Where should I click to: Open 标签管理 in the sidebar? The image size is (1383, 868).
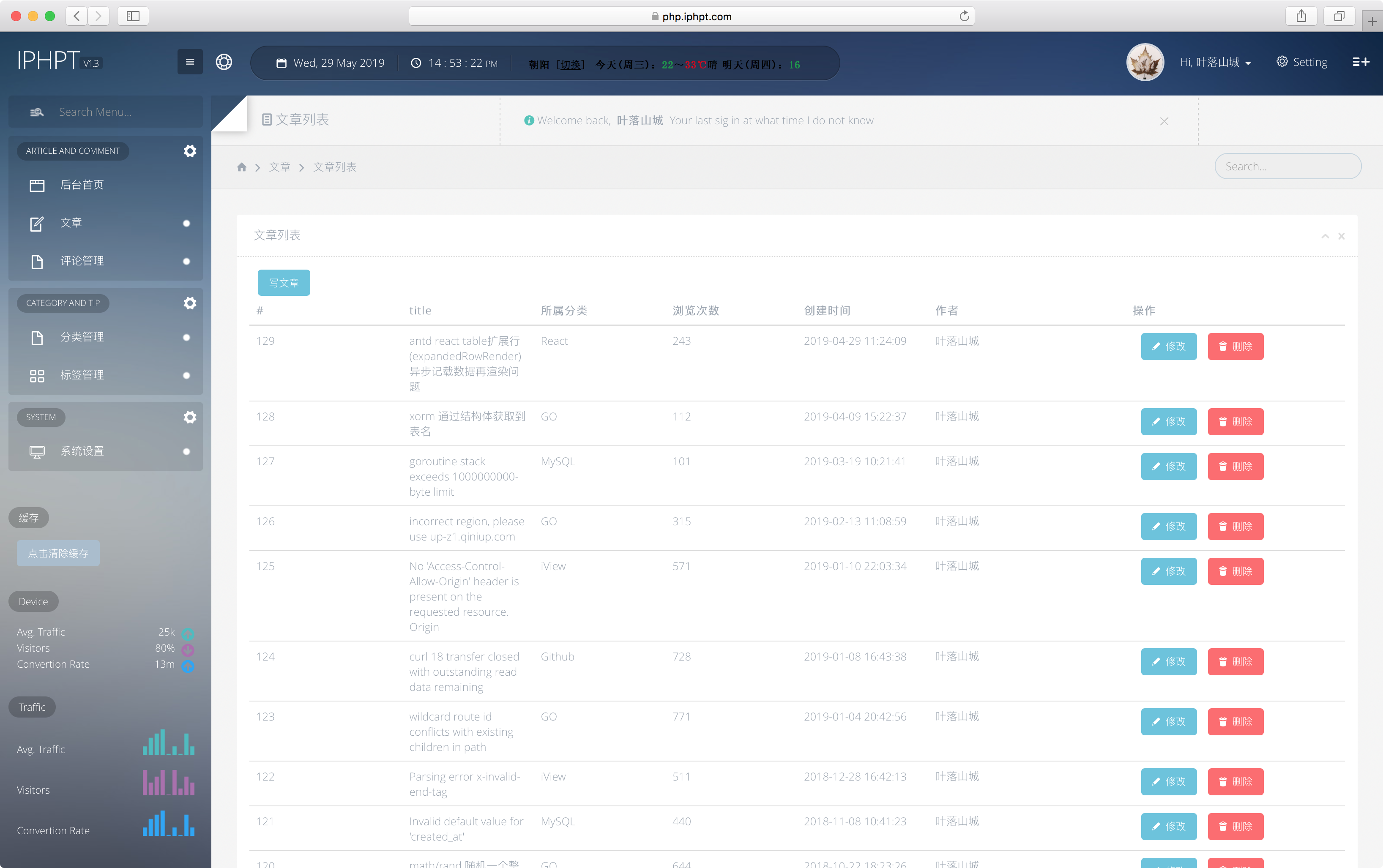(82, 375)
